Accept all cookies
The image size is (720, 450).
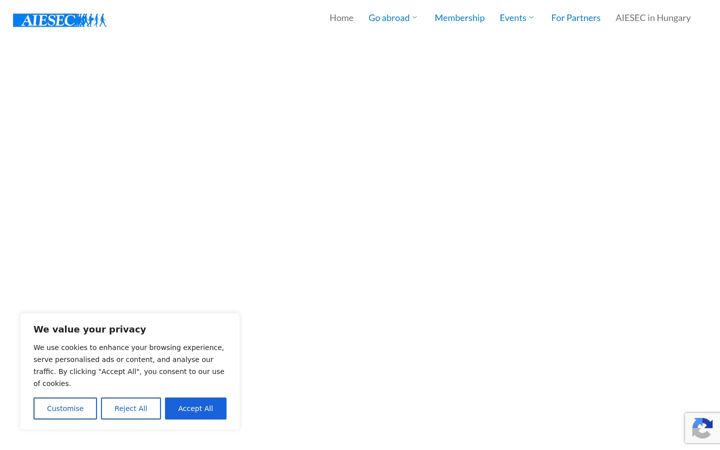[x=196, y=408]
